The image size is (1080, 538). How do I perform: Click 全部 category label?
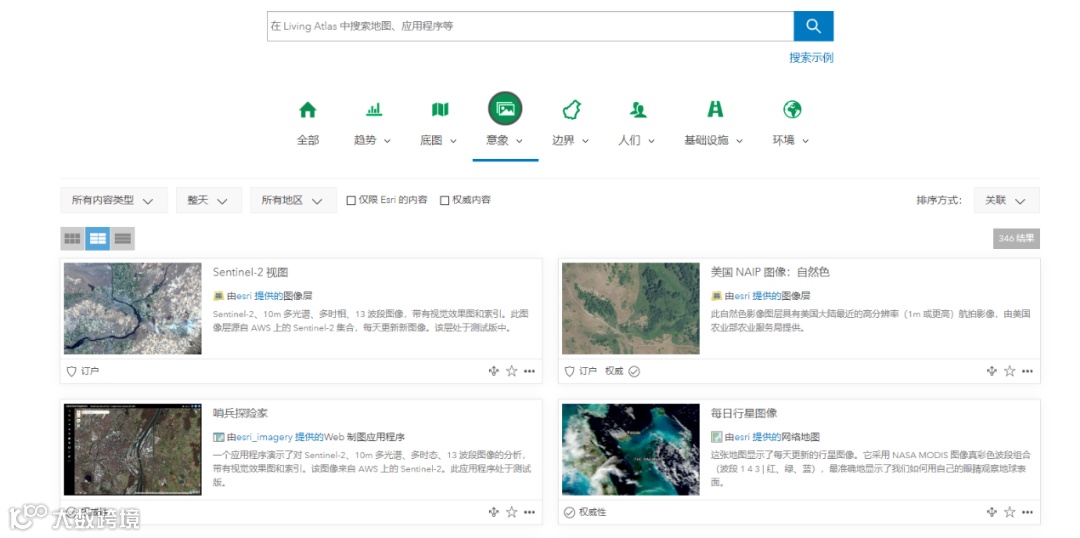click(x=308, y=140)
